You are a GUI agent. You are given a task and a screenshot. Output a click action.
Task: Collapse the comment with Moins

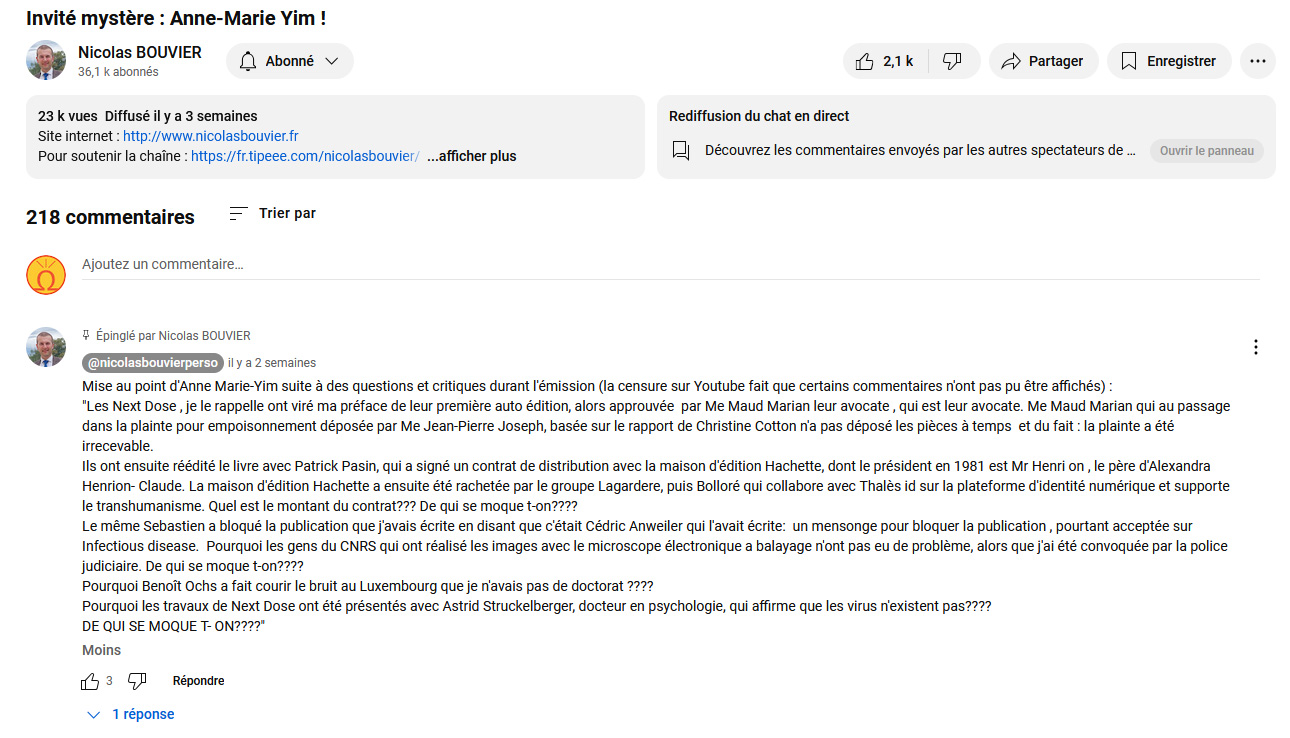pos(102,650)
